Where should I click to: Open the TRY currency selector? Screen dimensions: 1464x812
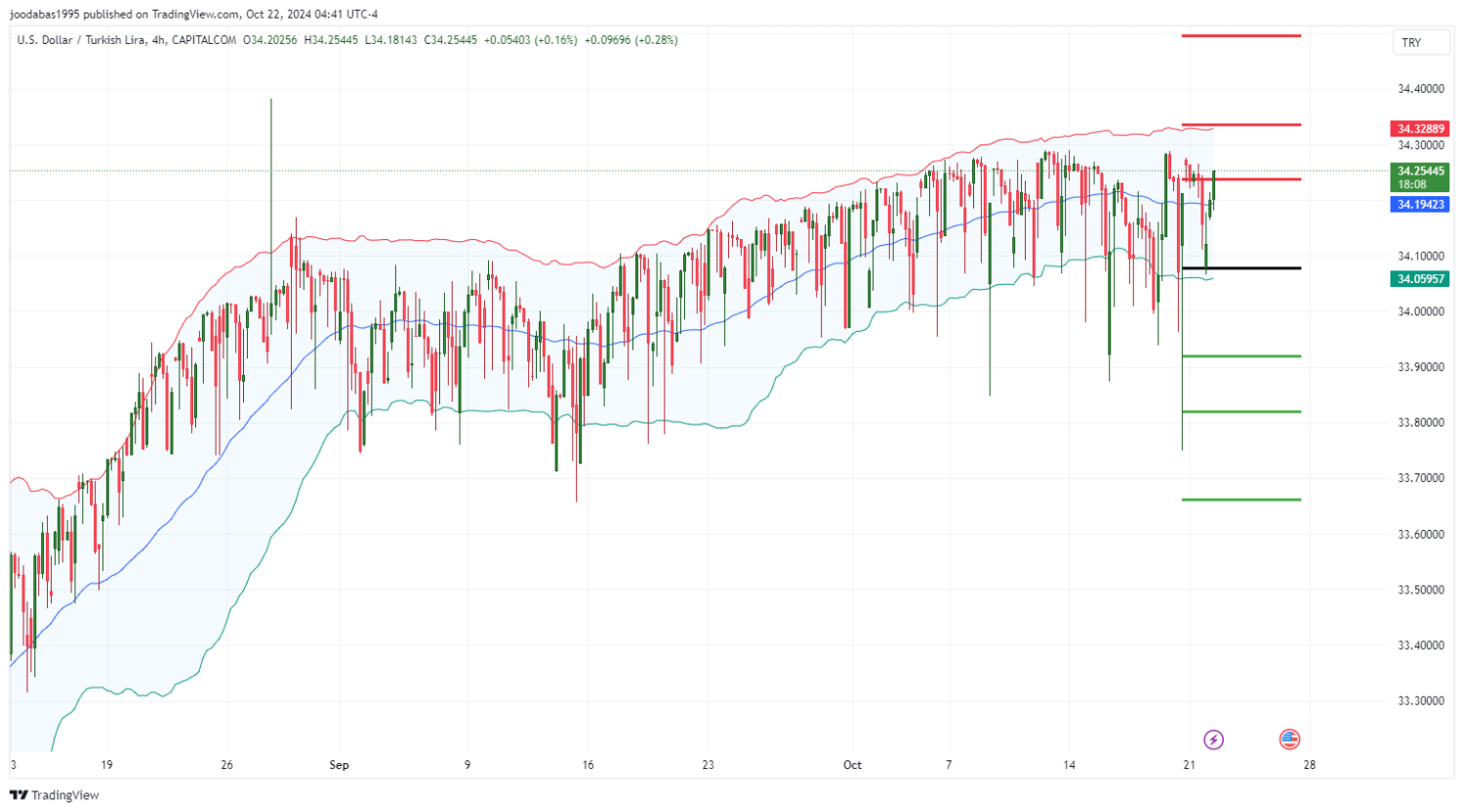pos(1420,43)
